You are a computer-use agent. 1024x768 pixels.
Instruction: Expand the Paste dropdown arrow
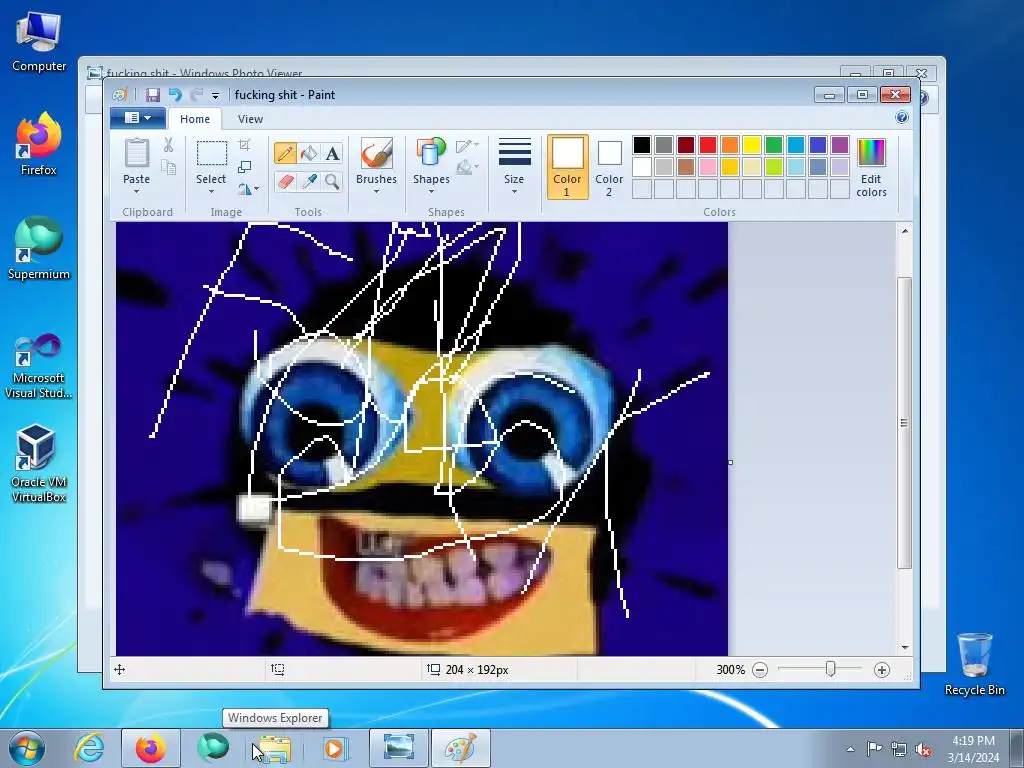pyautogui.click(x=136, y=191)
